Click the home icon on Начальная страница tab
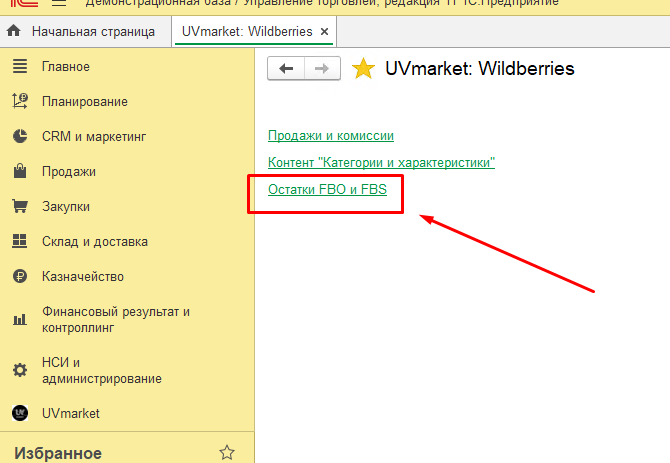This screenshot has width=670, height=463. tap(14, 31)
